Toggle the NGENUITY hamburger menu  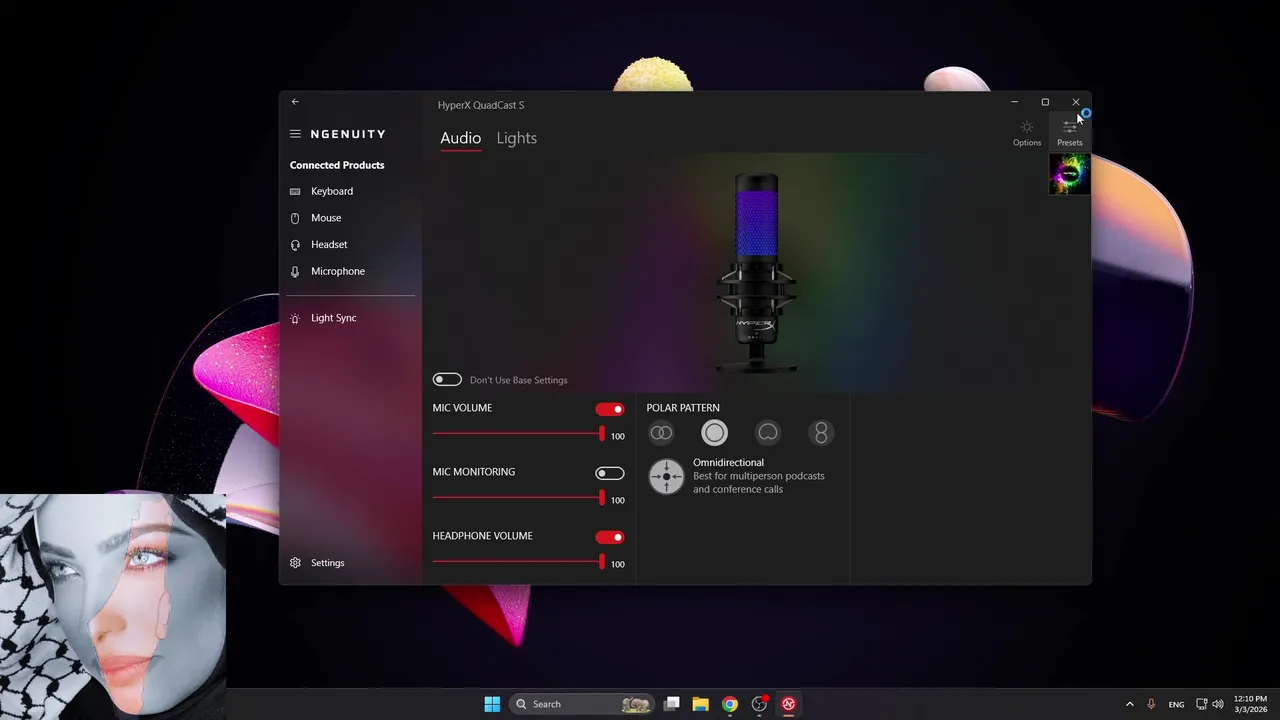[x=295, y=134]
